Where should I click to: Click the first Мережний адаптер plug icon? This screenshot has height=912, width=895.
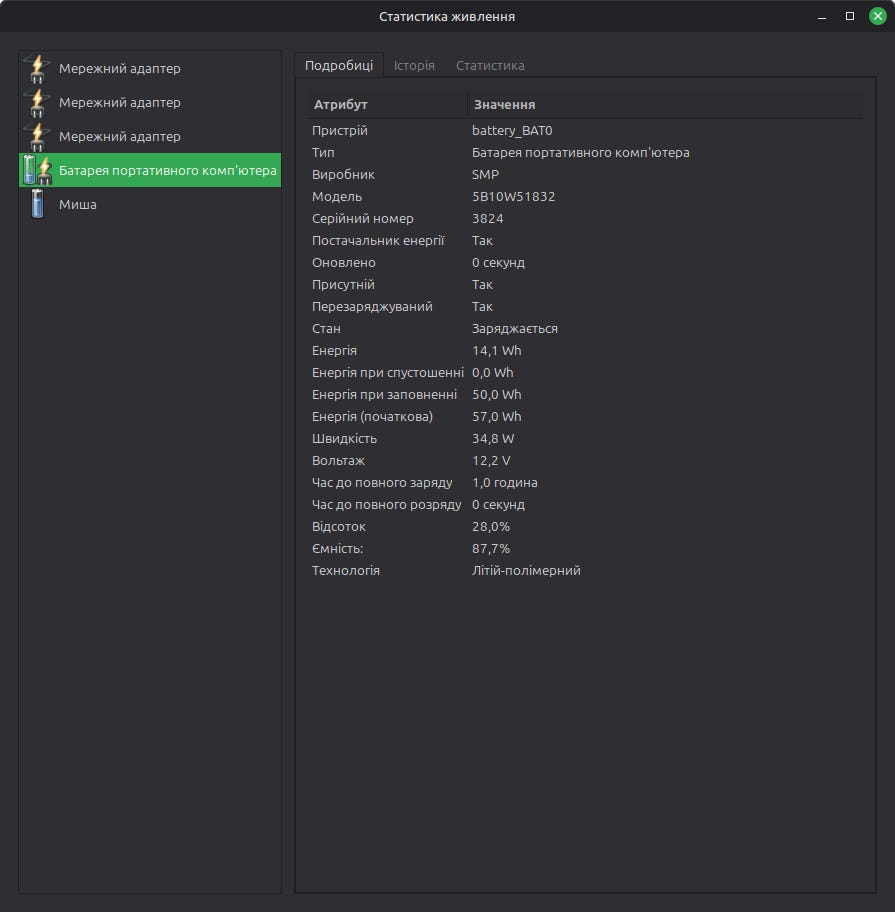coord(37,69)
